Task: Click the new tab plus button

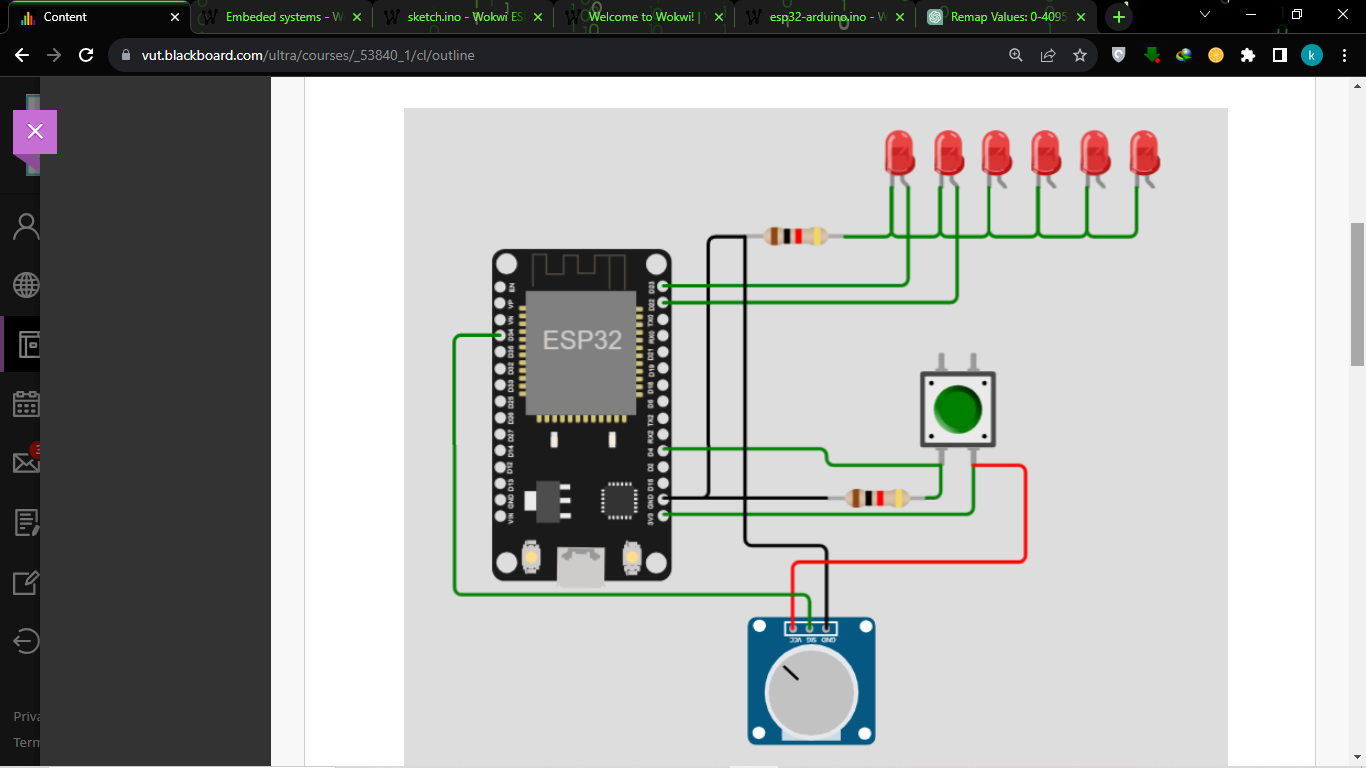Action: click(1118, 17)
